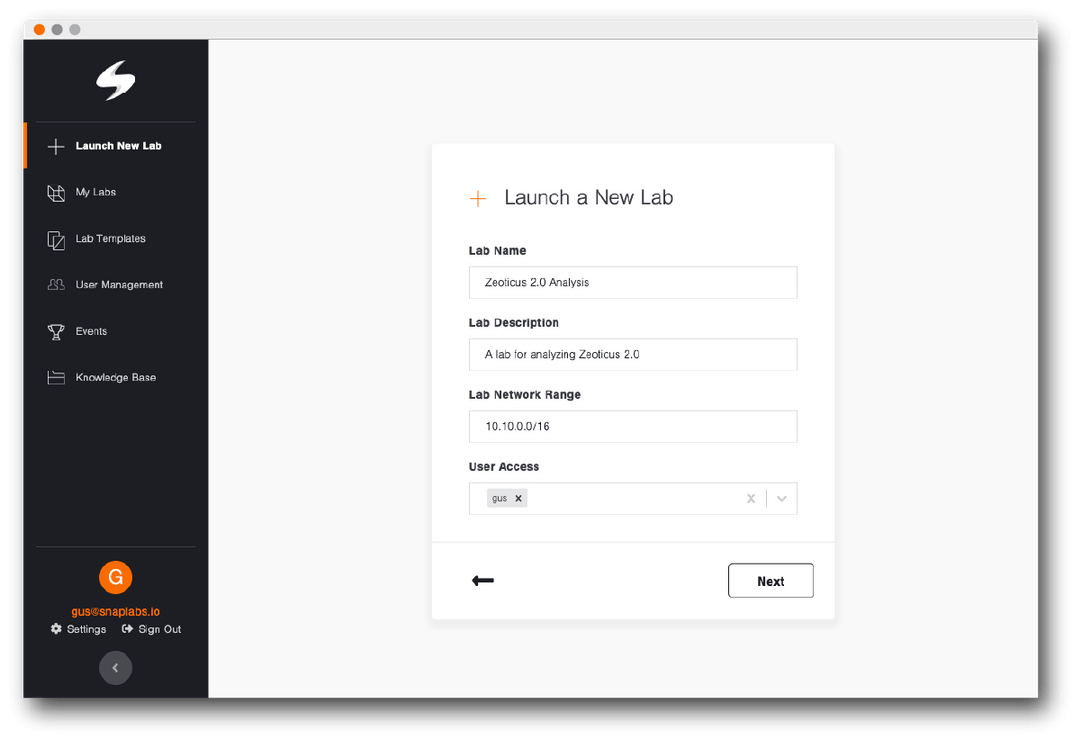Screen dimensions: 1080x743
Task: Collapse the sidebar with the chevron button
Action: point(116,667)
